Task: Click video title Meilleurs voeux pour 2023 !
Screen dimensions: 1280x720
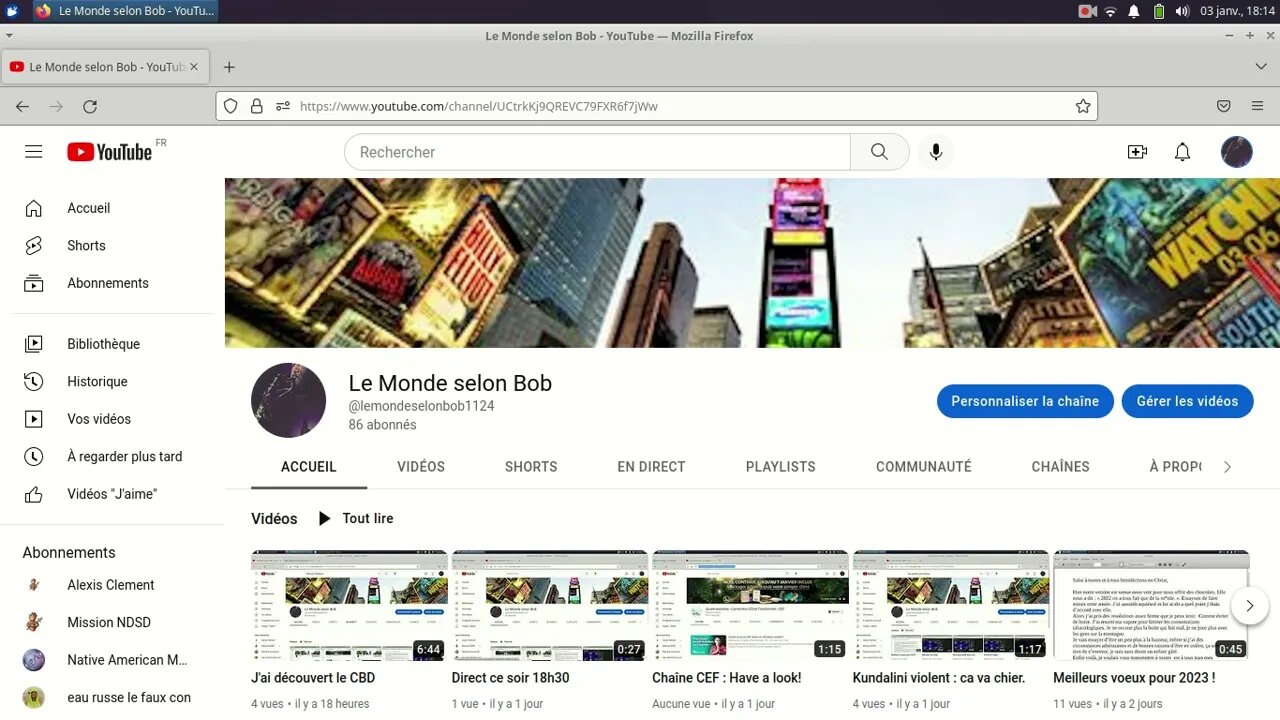Action: (1134, 678)
